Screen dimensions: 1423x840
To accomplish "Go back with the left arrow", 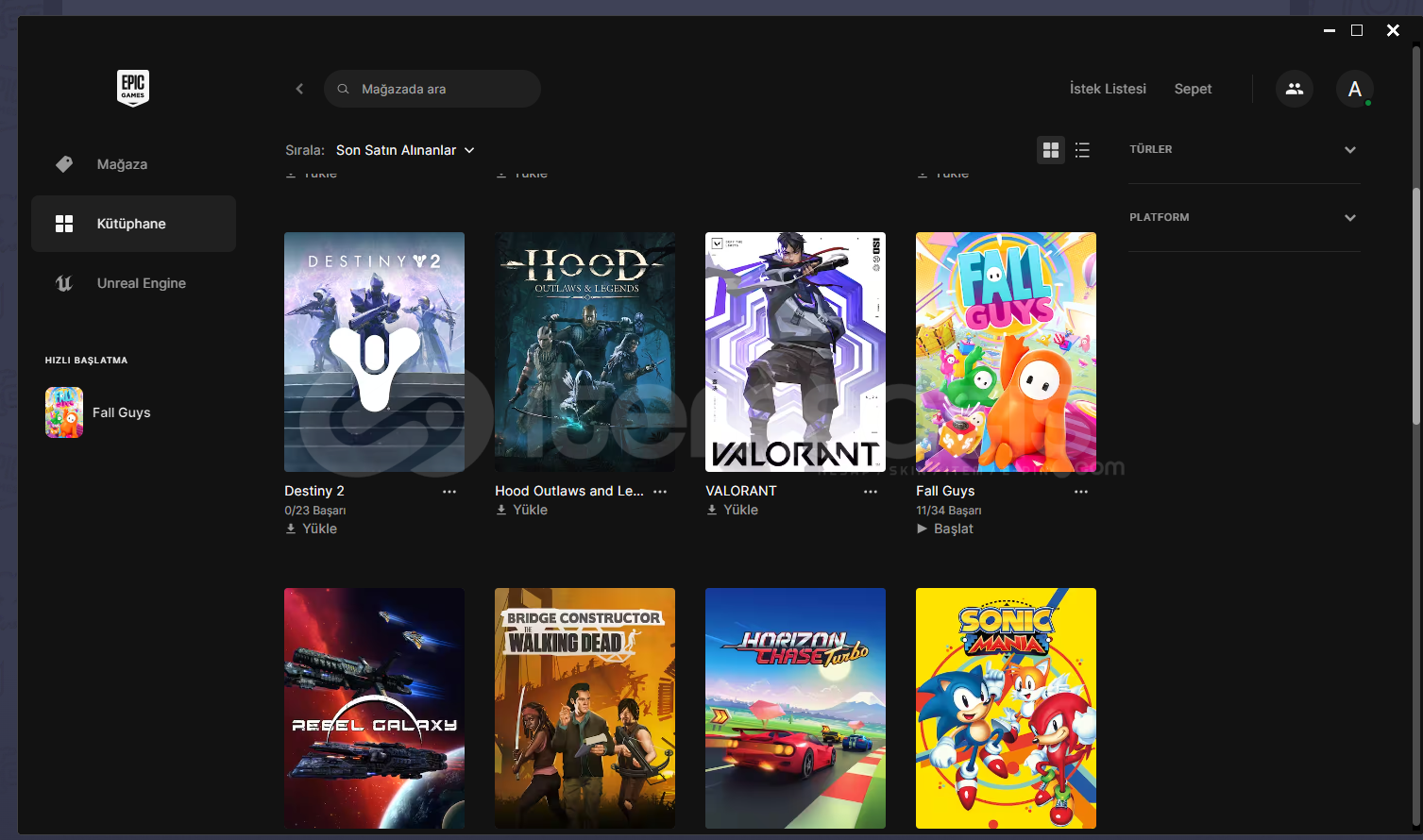I will click(x=299, y=89).
